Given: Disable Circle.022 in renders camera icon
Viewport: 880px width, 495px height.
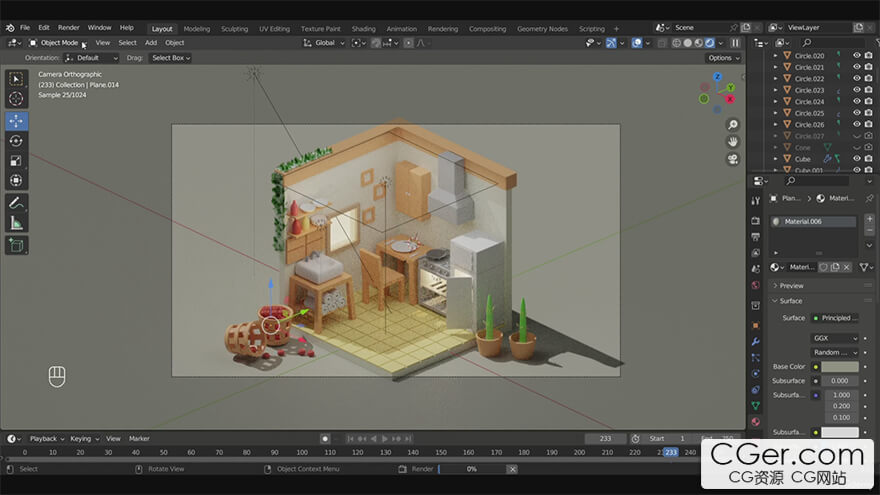Looking at the screenshot, I should [x=868, y=79].
